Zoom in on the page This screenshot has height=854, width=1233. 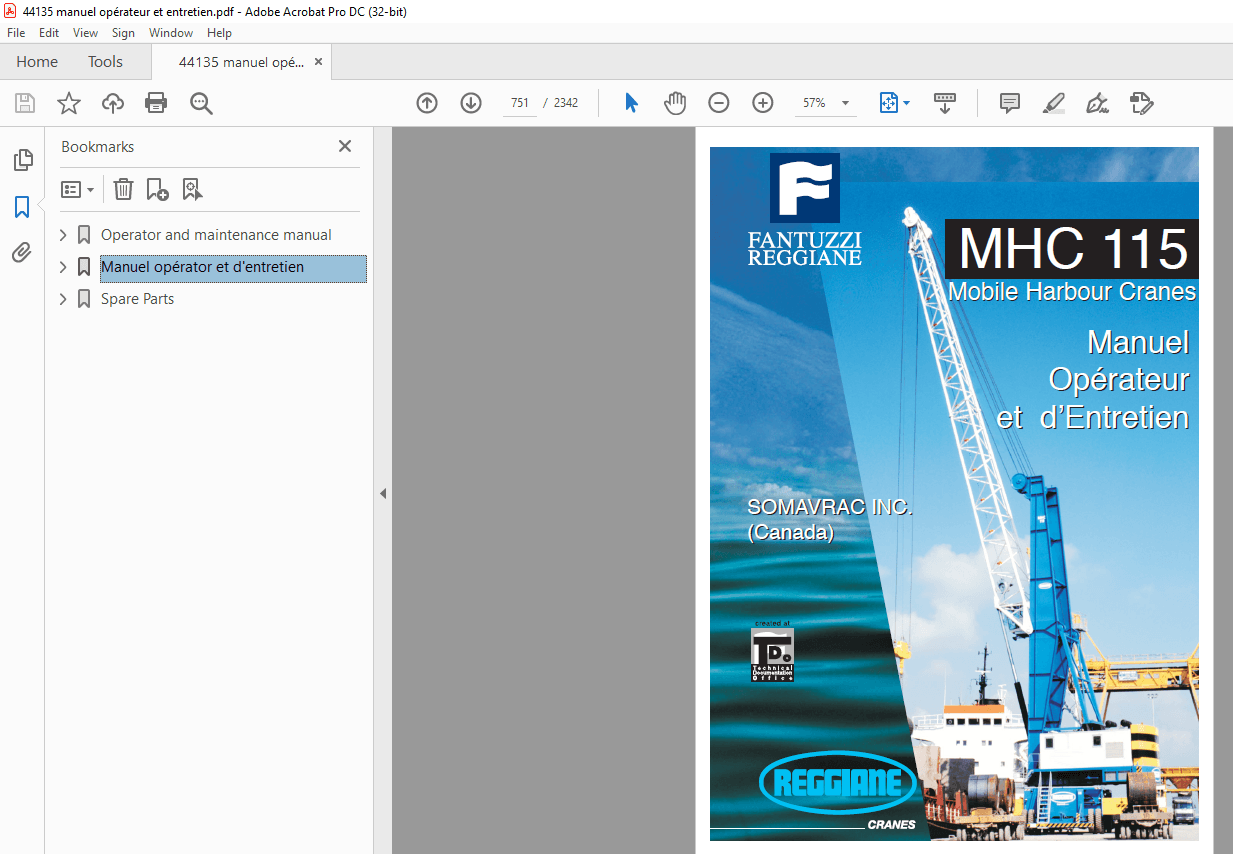[x=762, y=102]
